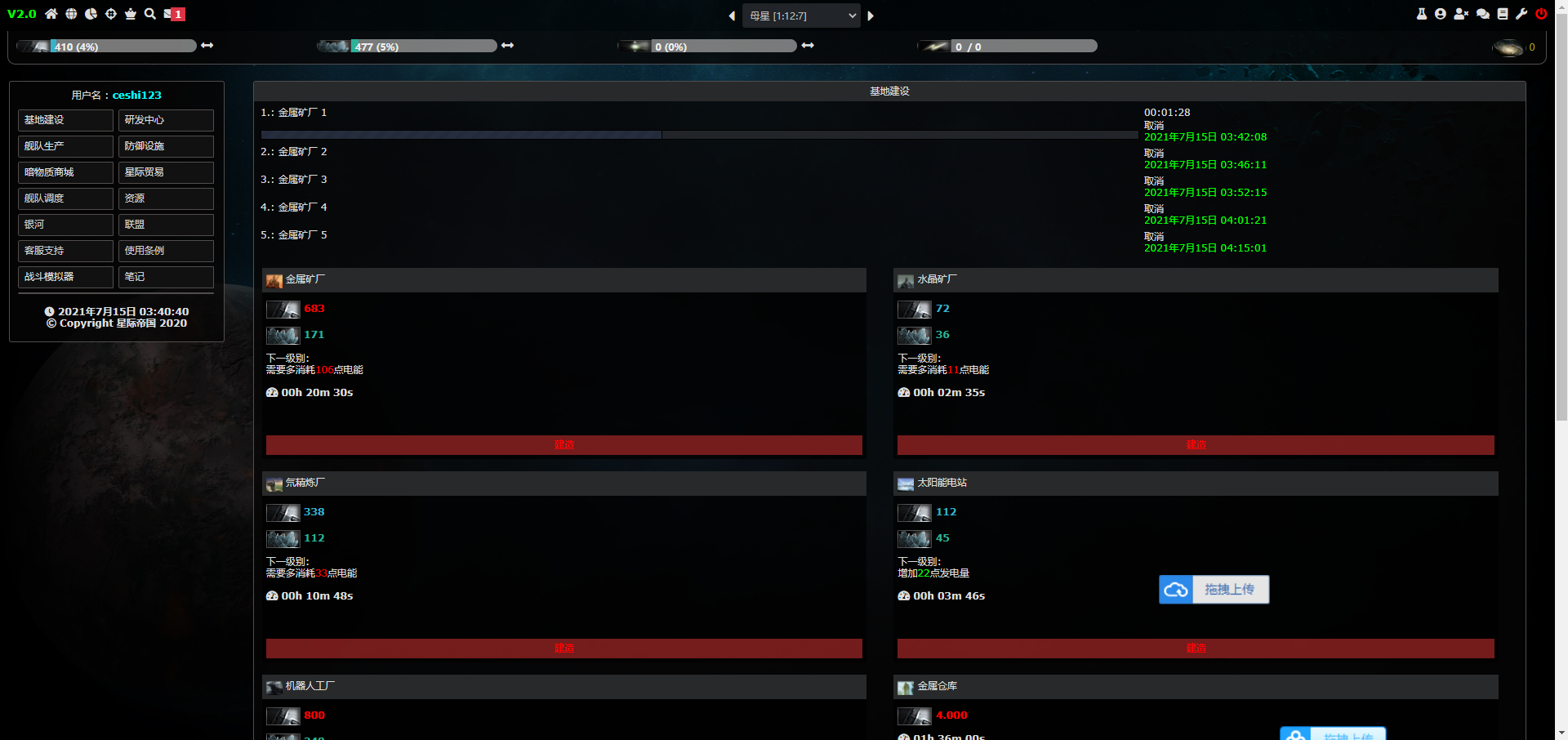The height and width of the screenshot is (740, 1568).
Task: Click the 水晶矿厂 building thumbnail icon
Action: click(906, 281)
